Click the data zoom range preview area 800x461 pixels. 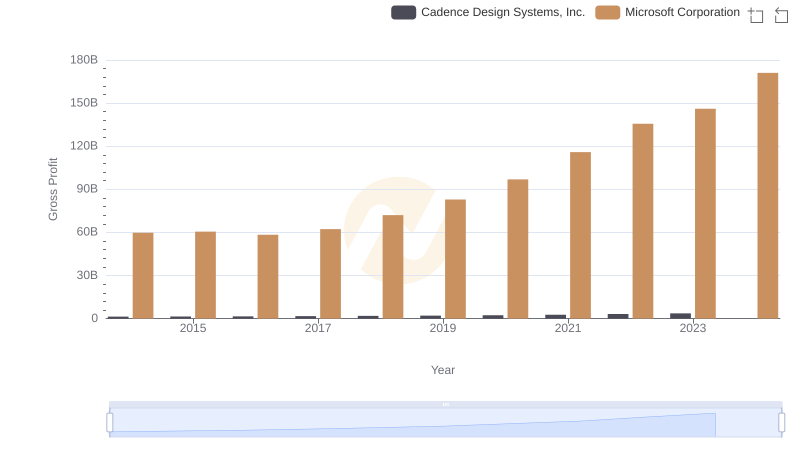coord(445,423)
